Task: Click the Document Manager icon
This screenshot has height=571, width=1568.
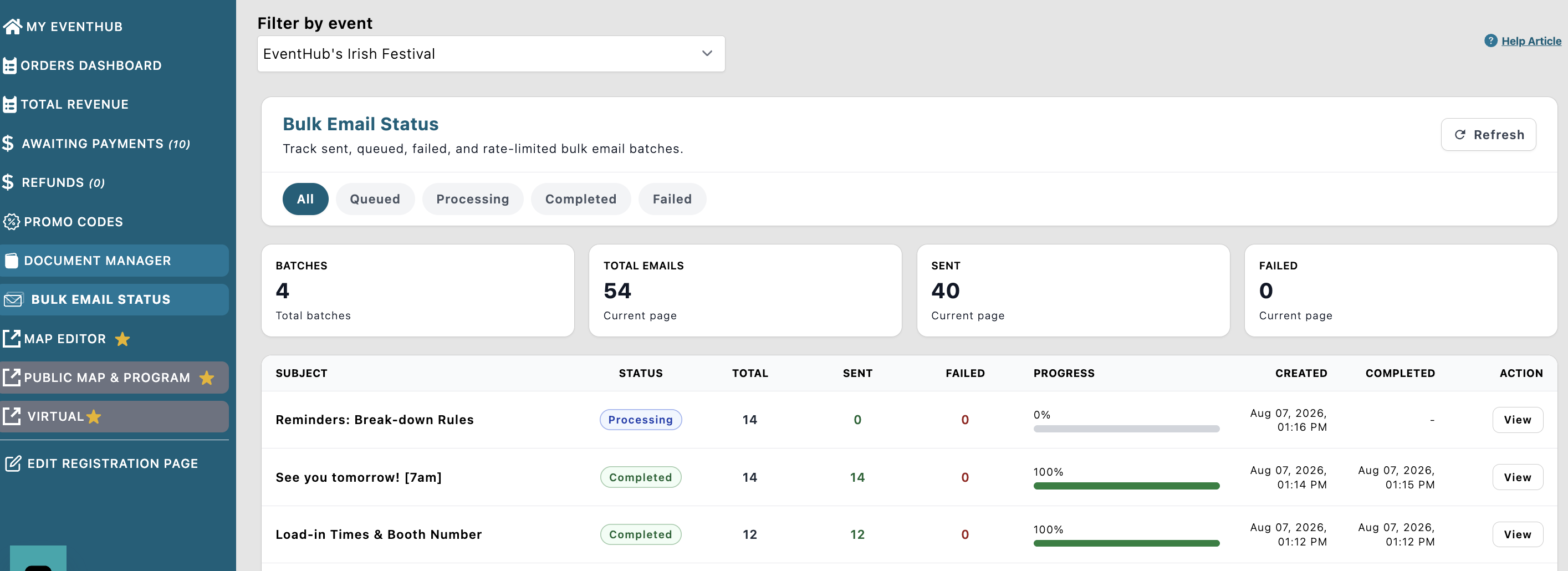Action: tap(12, 261)
